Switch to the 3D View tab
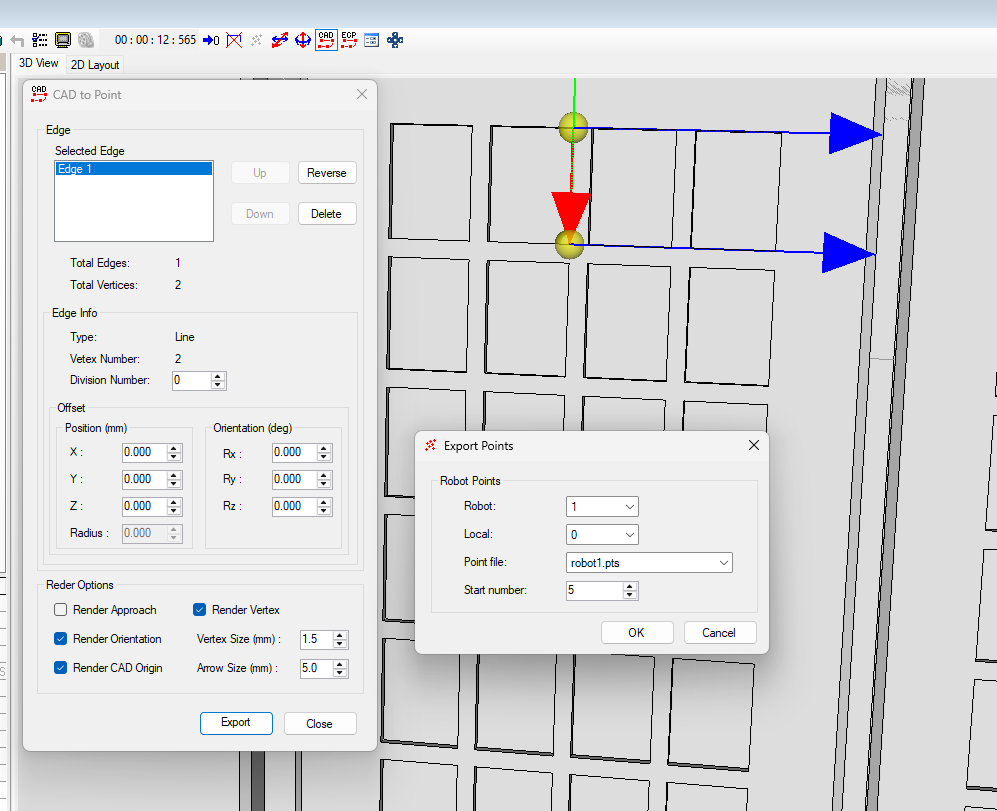The width and height of the screenshot is (997, 811). pos(38,63)
